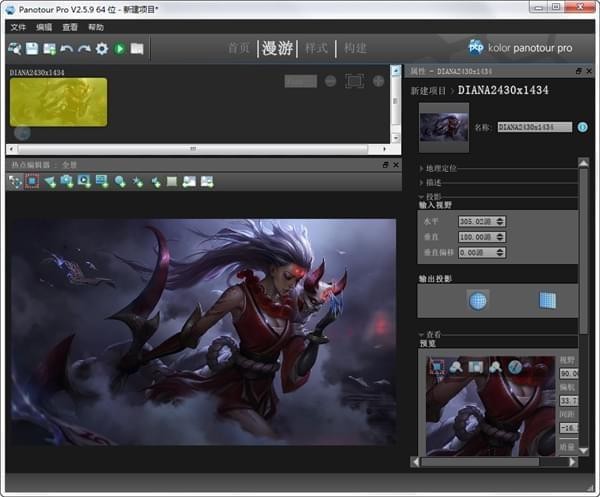The height and width of the screenshot is (497, 600).
Task: Go to the 构建 tab
Action: click(355, 47)
